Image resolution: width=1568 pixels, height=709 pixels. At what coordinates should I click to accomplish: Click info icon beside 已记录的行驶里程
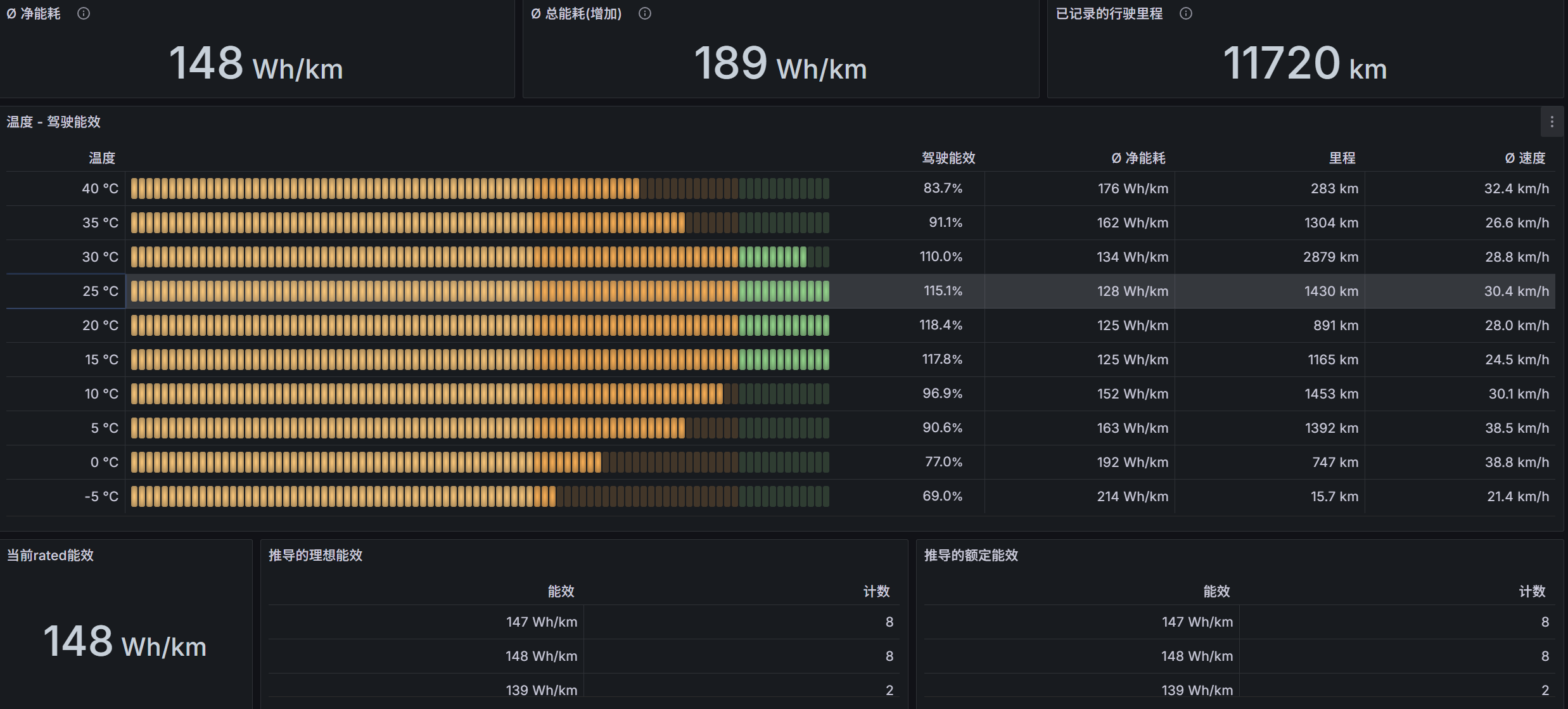pos(1186,13)
